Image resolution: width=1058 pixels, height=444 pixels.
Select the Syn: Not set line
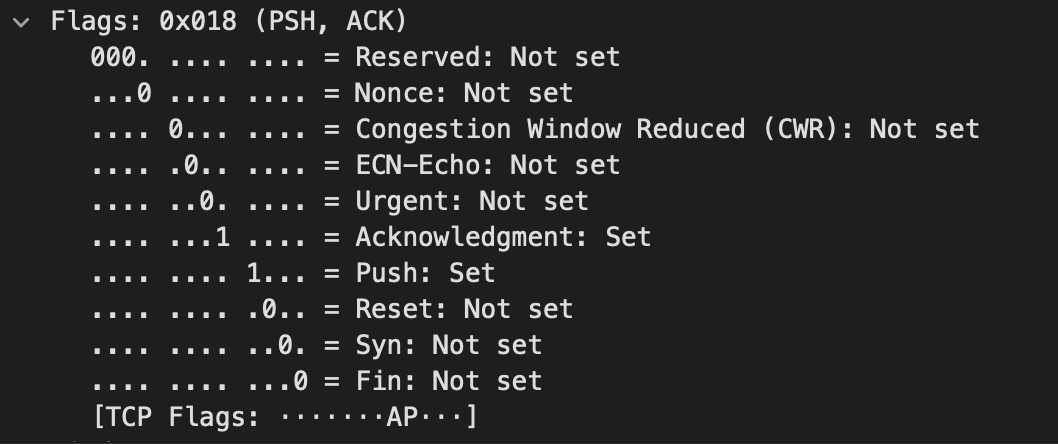[x=316, y=345]
